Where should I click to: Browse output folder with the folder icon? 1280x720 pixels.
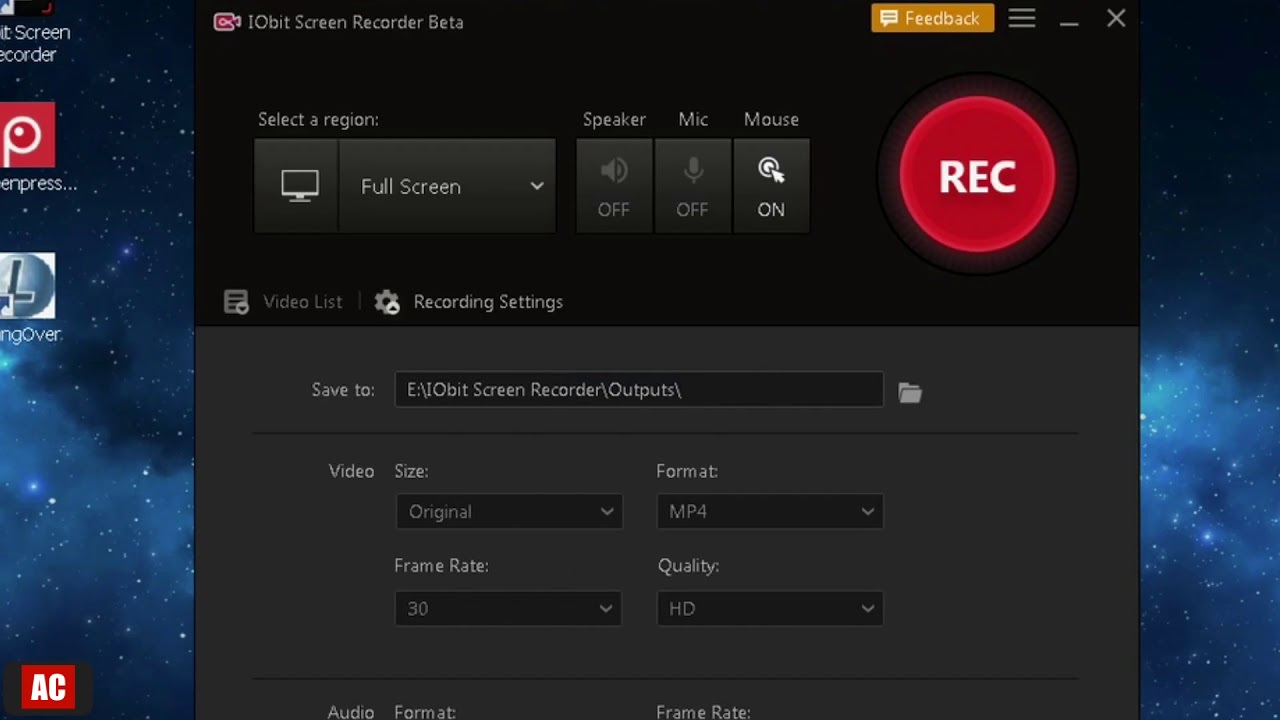coord(909,392)
